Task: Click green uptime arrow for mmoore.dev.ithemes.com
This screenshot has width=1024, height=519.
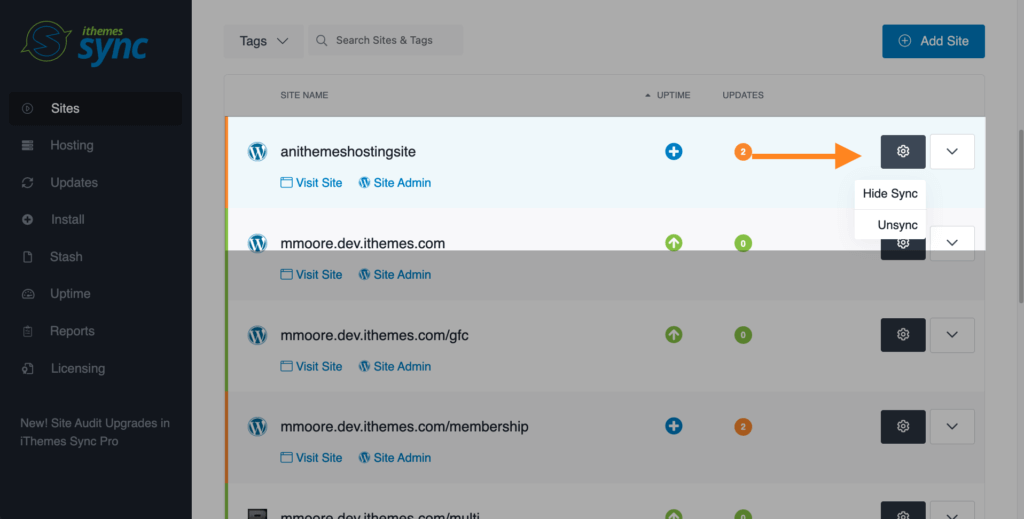Action: click(x=673, y=243)
